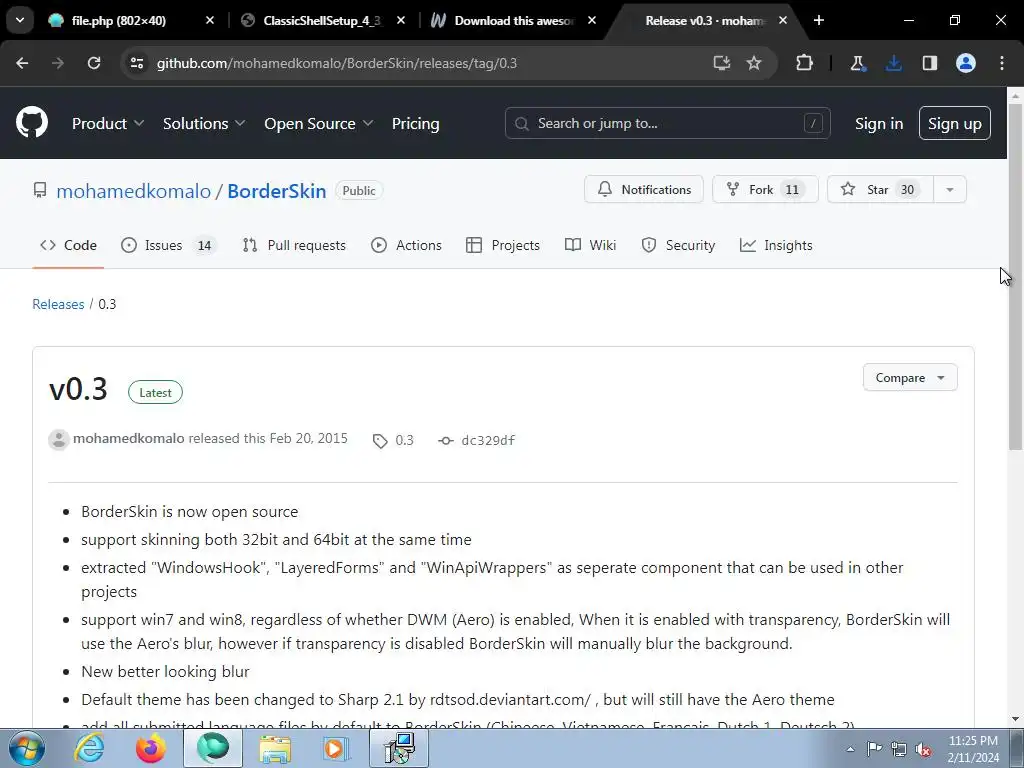Screen dimensions: 1024x768
Task: Click the tag icon next to 0.3
Action: point(379,441)
